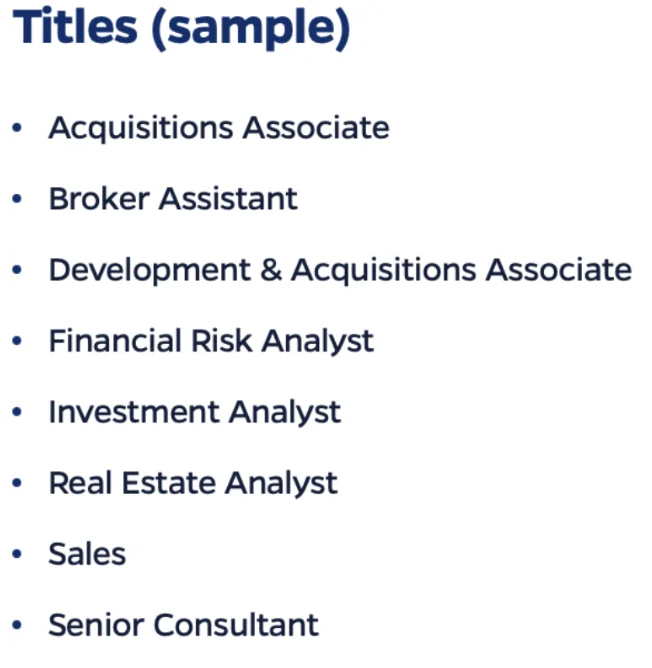The image size is (652, 668).
Task: Click the bullet before "Development & Acquisitions Associate"
Action: [17, 271]
